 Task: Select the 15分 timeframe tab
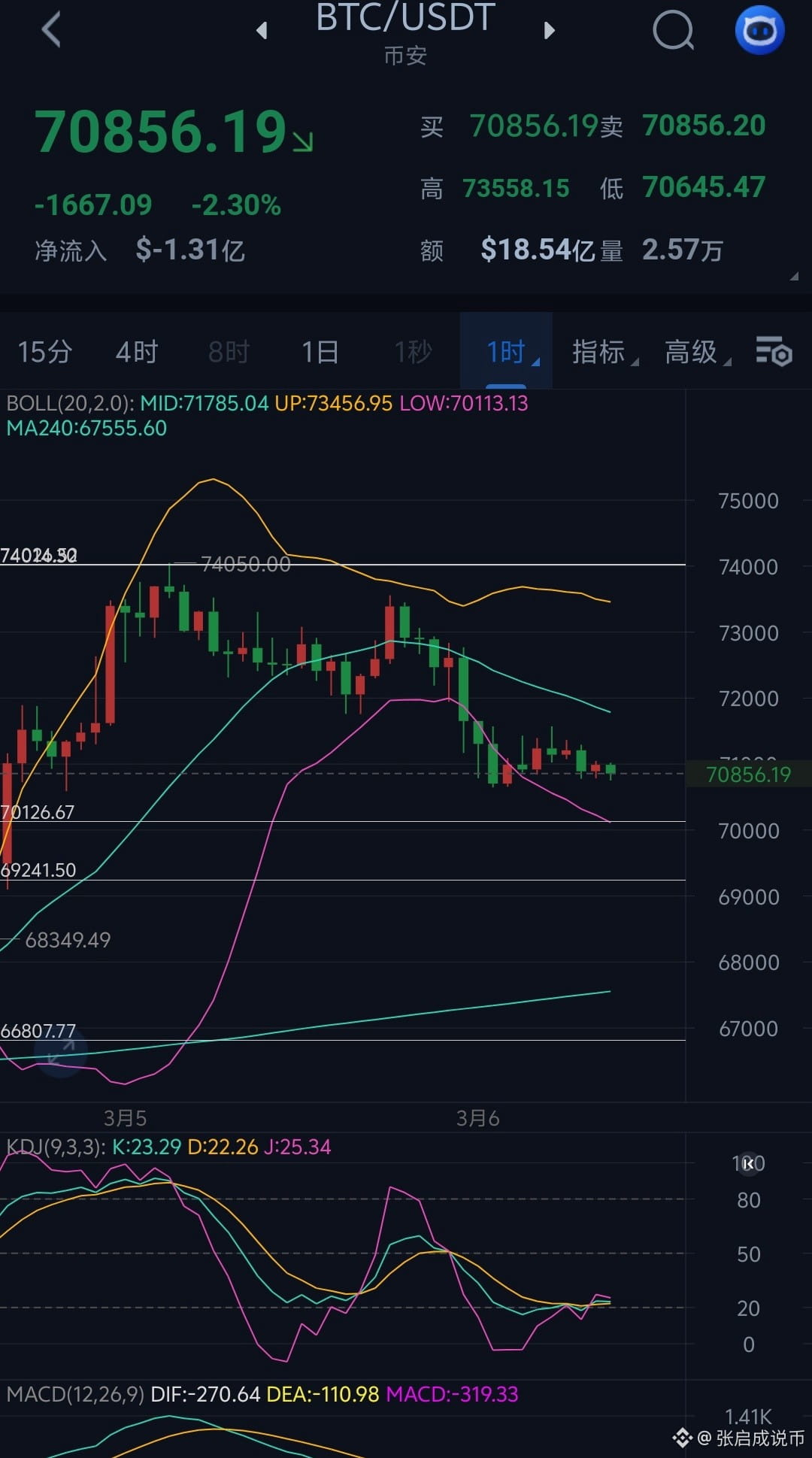(x=44, y=352)
